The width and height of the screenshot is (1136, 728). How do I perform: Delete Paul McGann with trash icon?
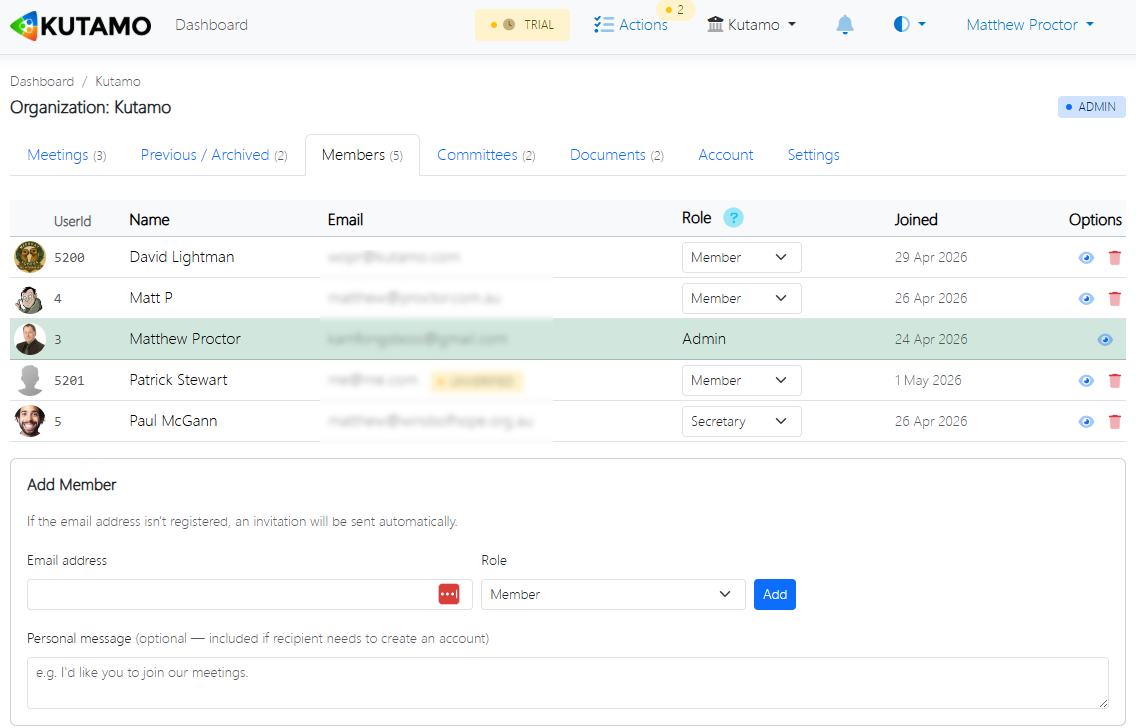tap(1115, 422)
